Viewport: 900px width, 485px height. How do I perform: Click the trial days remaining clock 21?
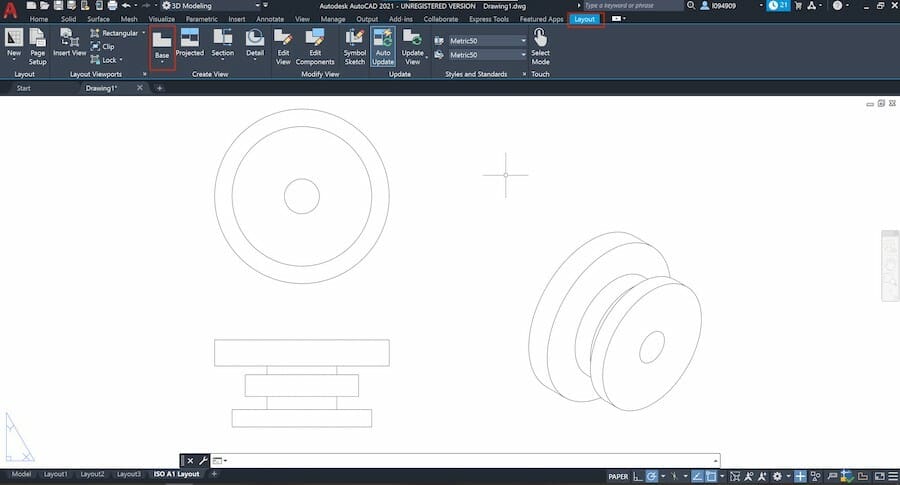click(x=778, y=6)
